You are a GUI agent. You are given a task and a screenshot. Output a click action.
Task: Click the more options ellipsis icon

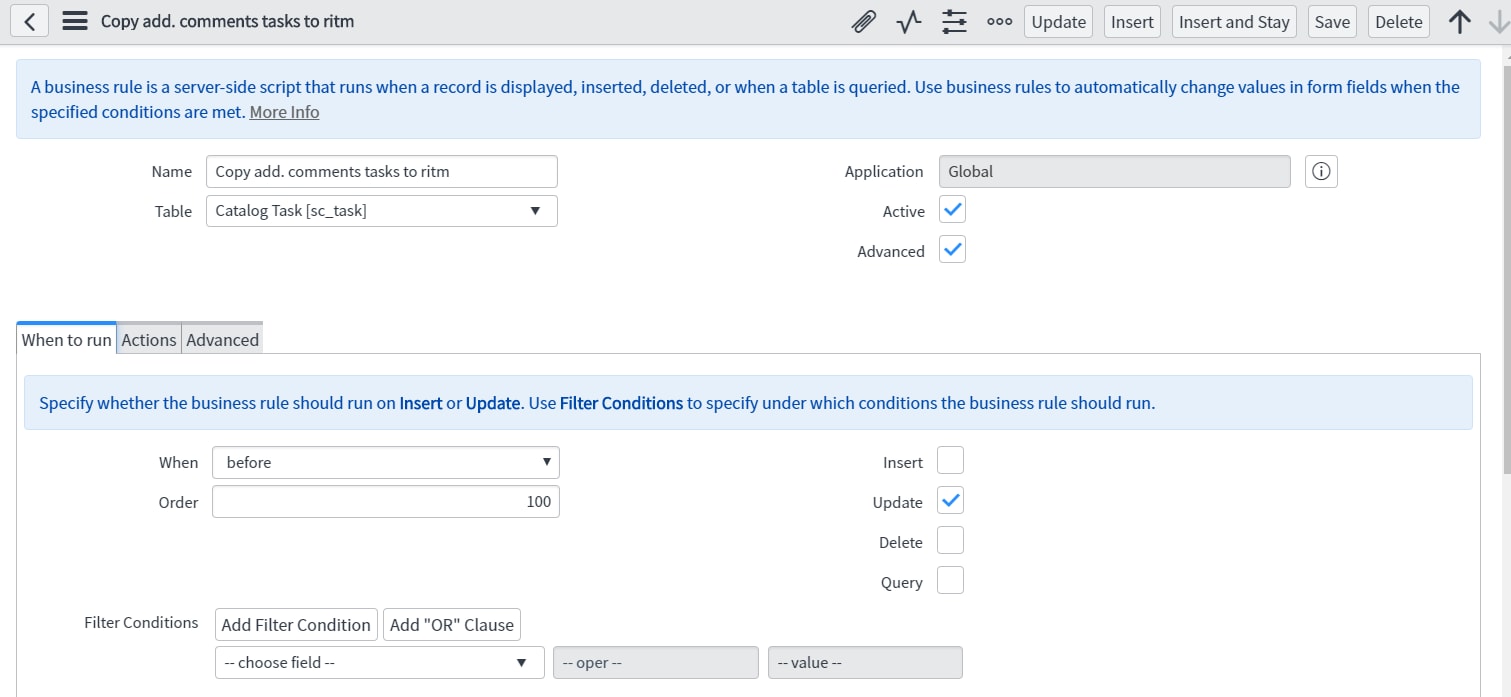coord(999,21)
